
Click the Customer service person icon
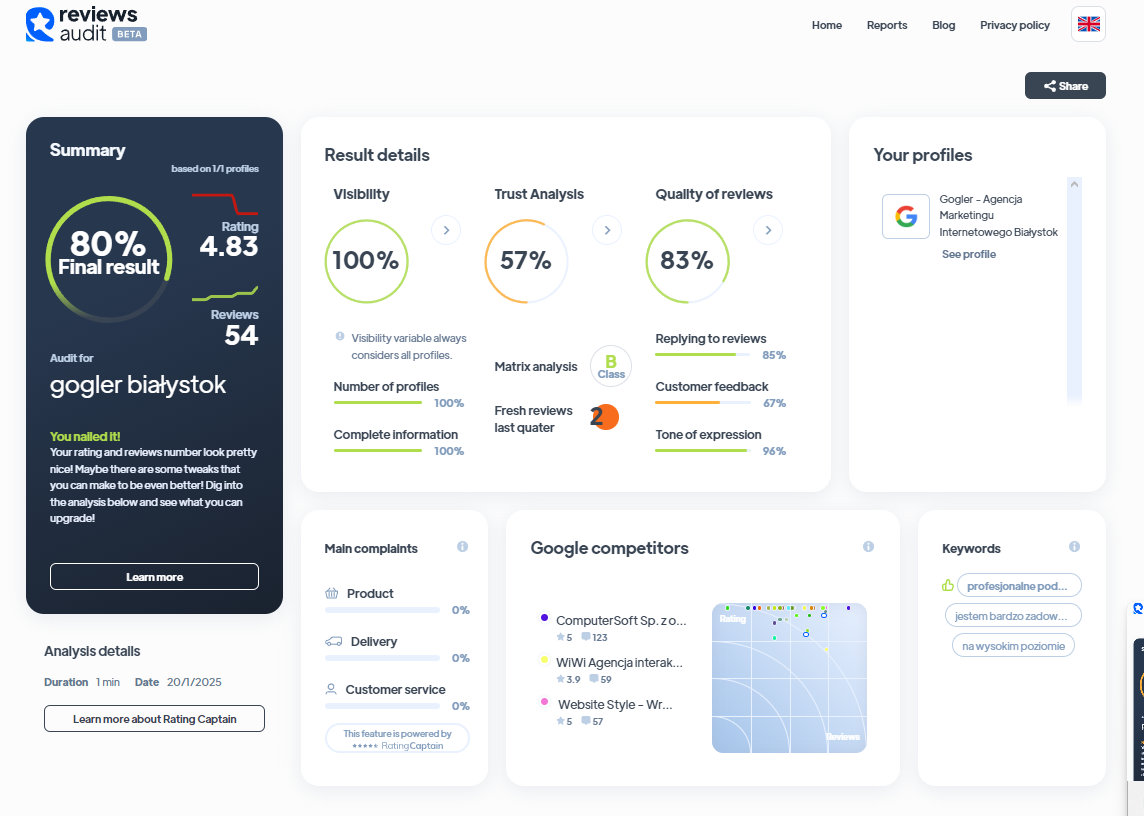coord(331,689)
